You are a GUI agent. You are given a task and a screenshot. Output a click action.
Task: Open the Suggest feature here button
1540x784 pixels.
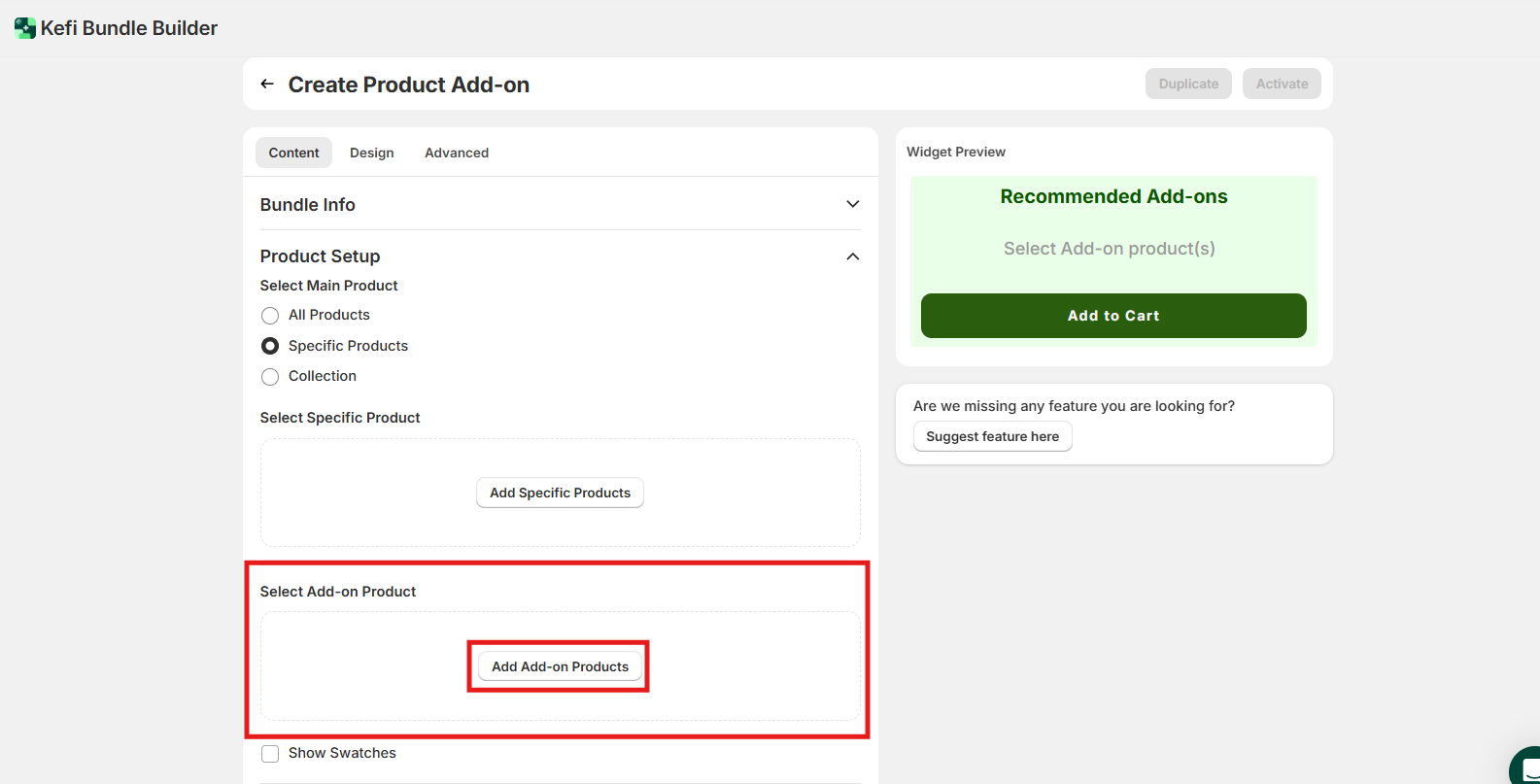(992, 436)
